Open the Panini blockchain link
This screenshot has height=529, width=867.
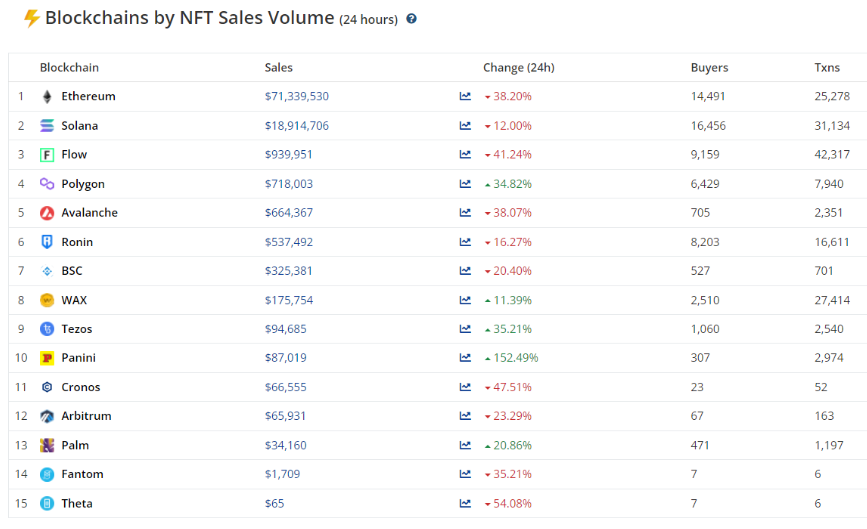[x=79, y=358]
